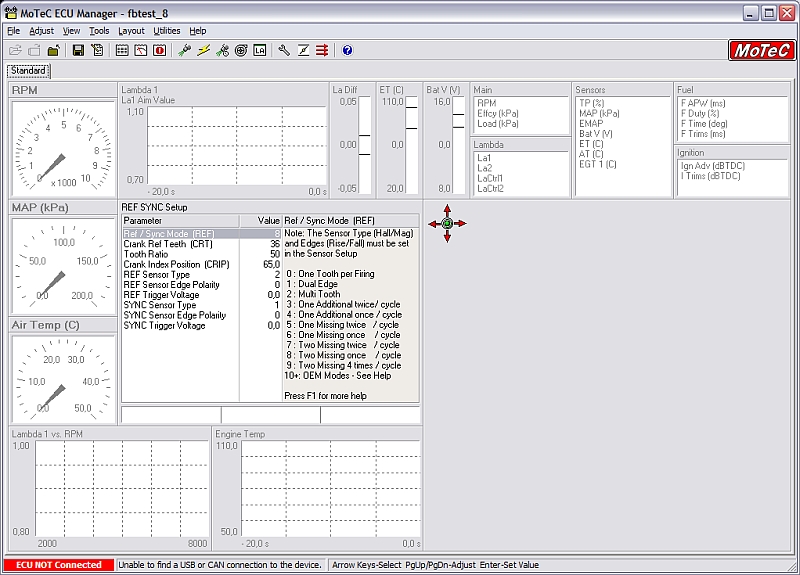
Task: Click the Open File toolbar icon
Action: pyautogui.click(x=15, y=51)
